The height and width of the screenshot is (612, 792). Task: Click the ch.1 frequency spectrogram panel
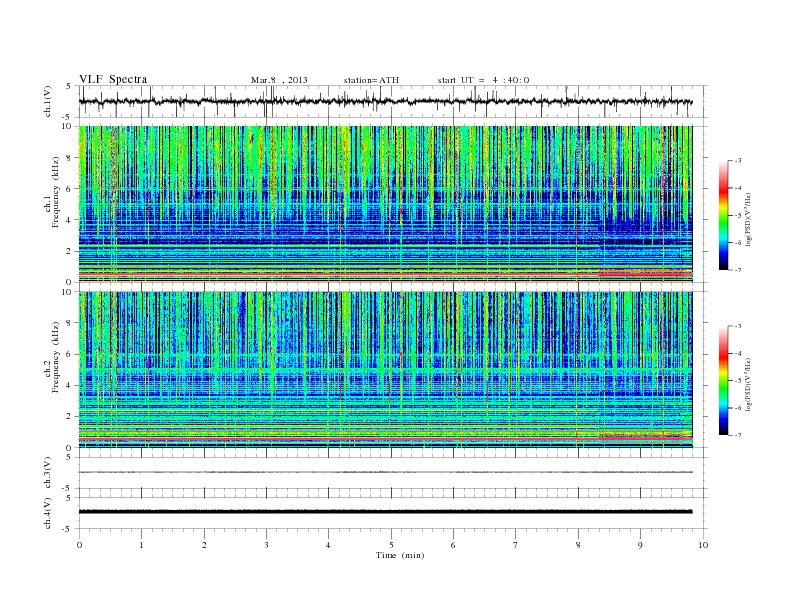coord(385,204)
